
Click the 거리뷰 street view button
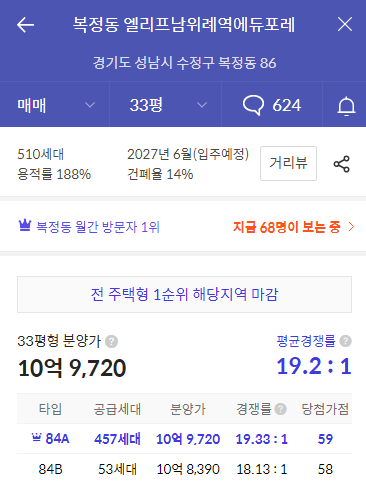(288, 163)
